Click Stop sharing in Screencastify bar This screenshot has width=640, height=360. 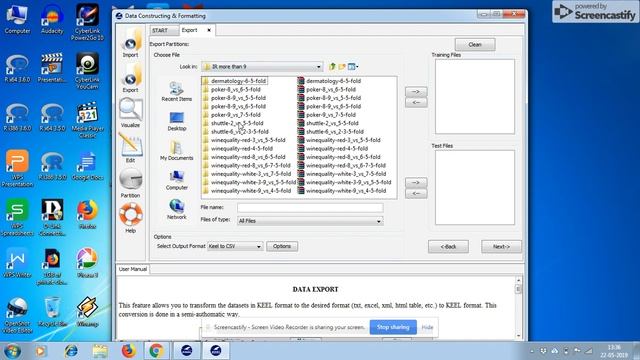coord(393,327)
